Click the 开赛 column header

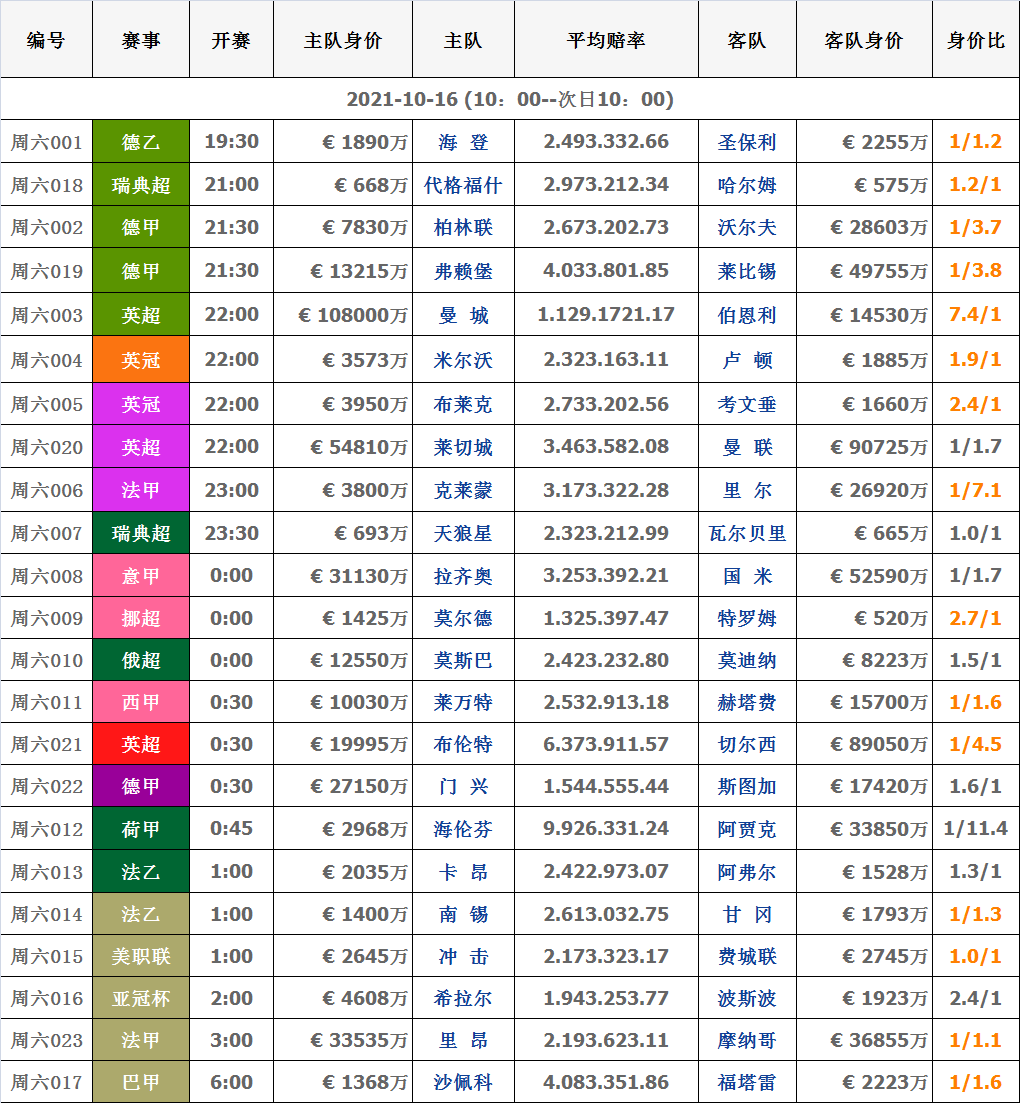click(231, 41)
